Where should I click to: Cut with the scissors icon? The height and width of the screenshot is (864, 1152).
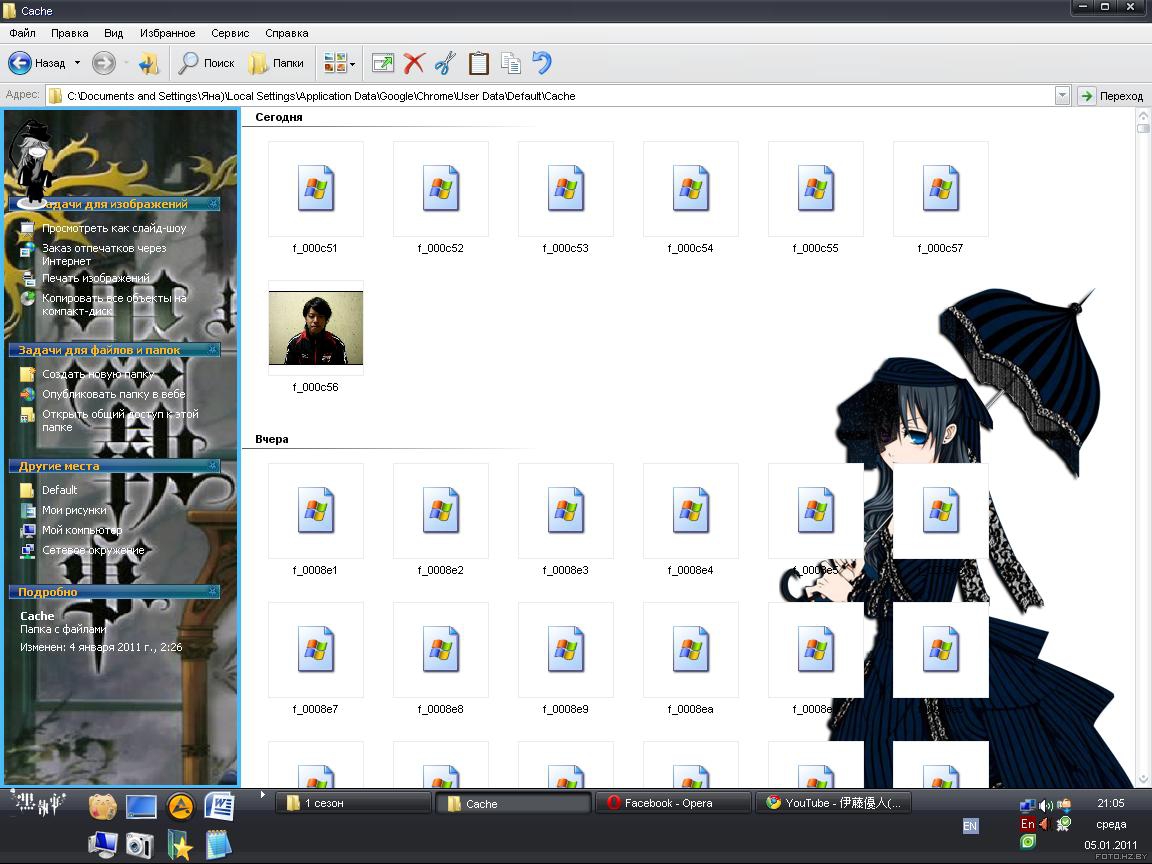[445, 63]
